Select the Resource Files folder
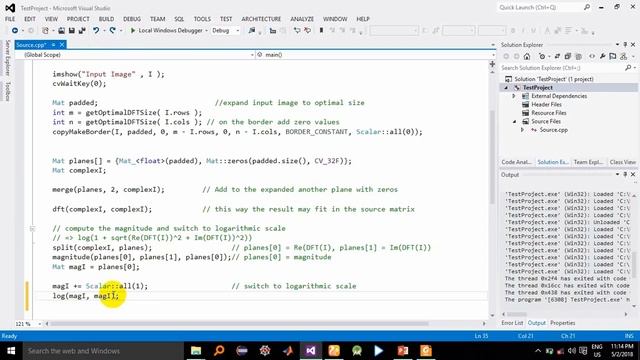 click(549, 113)
